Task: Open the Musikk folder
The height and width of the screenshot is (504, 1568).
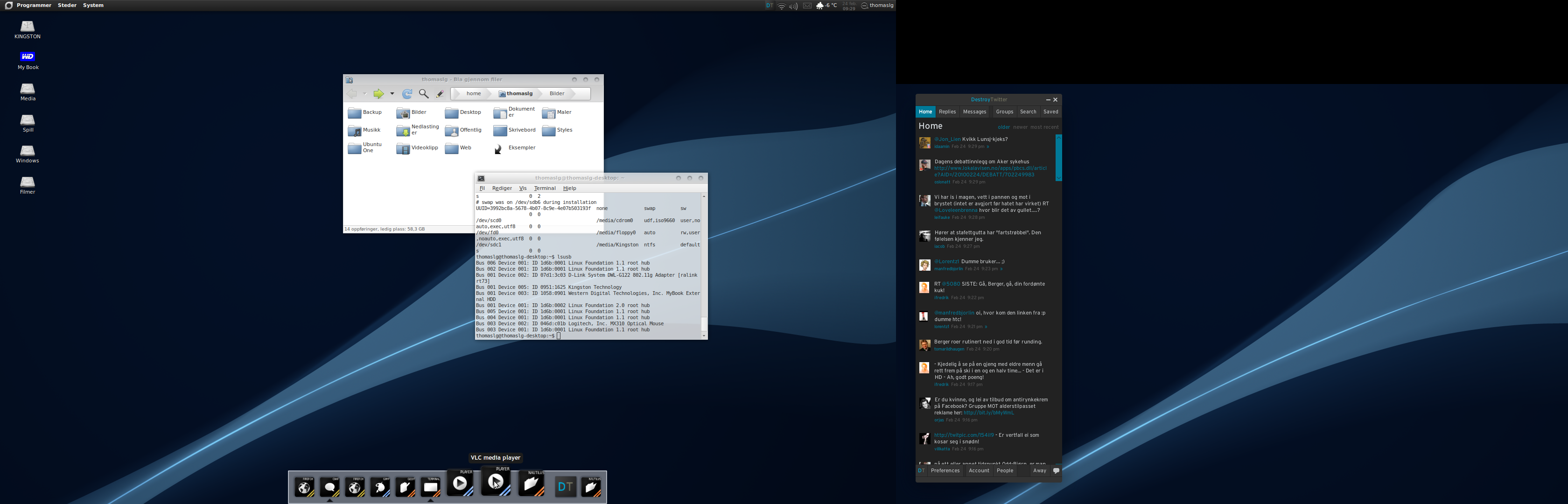Action: point(364,130)
